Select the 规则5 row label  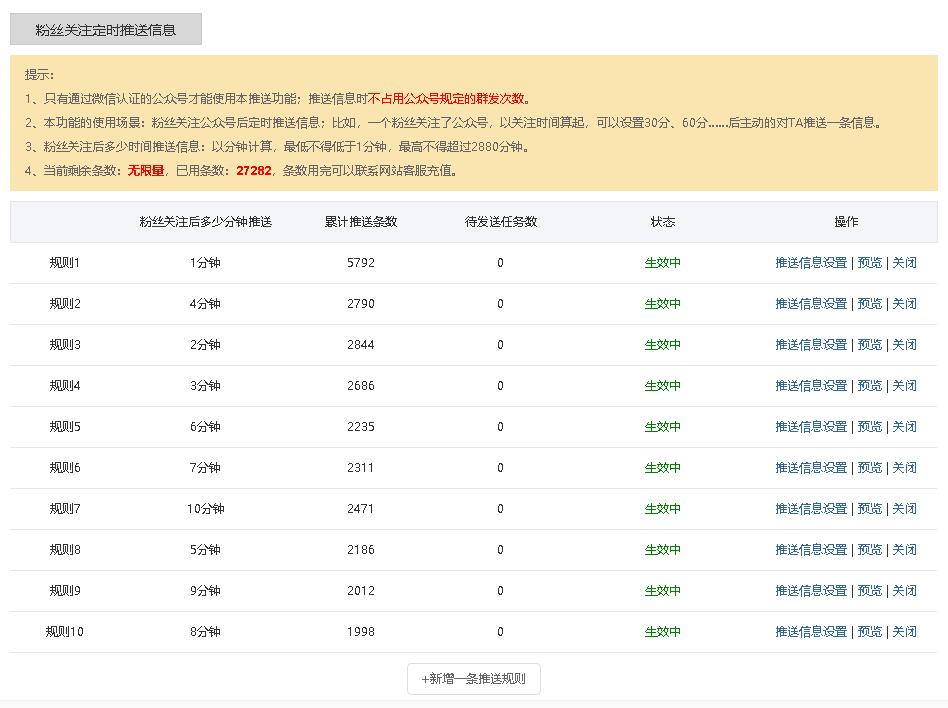[x=65, y=426]
